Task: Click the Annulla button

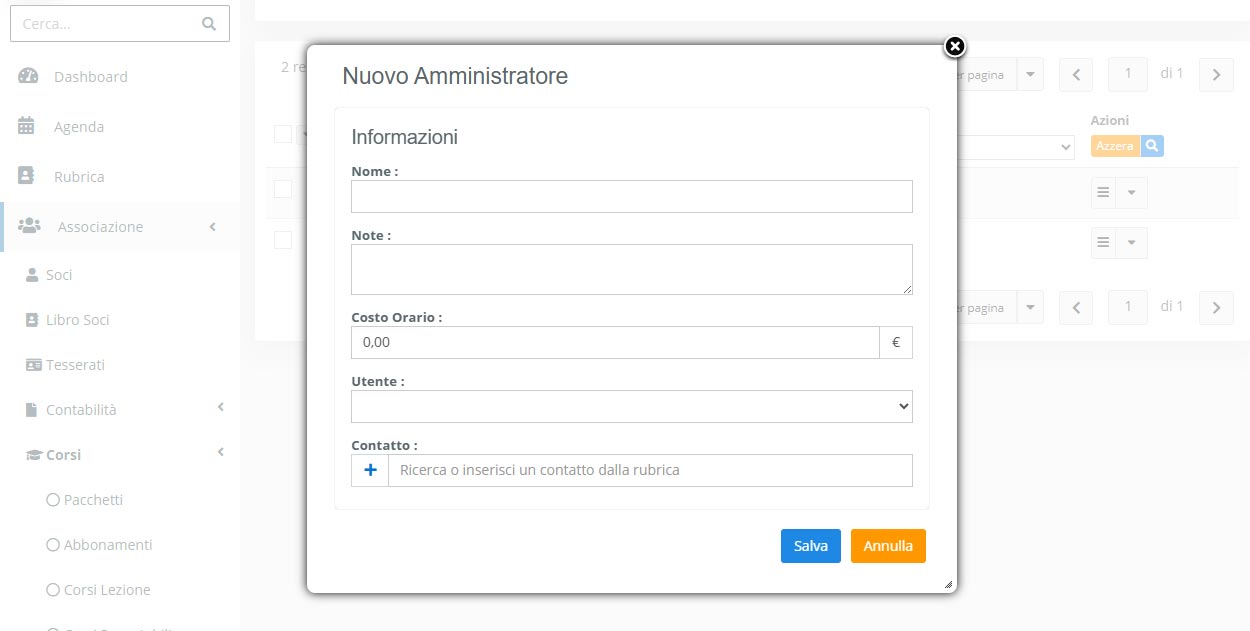Action: [888, 546]
